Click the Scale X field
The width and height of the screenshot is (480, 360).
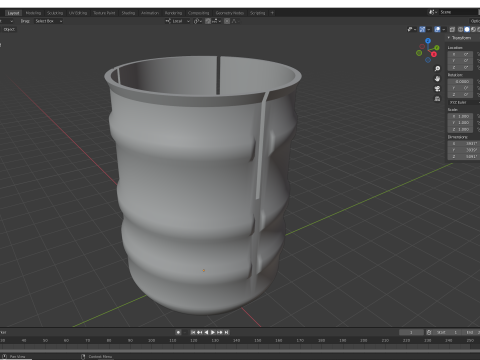460,116
